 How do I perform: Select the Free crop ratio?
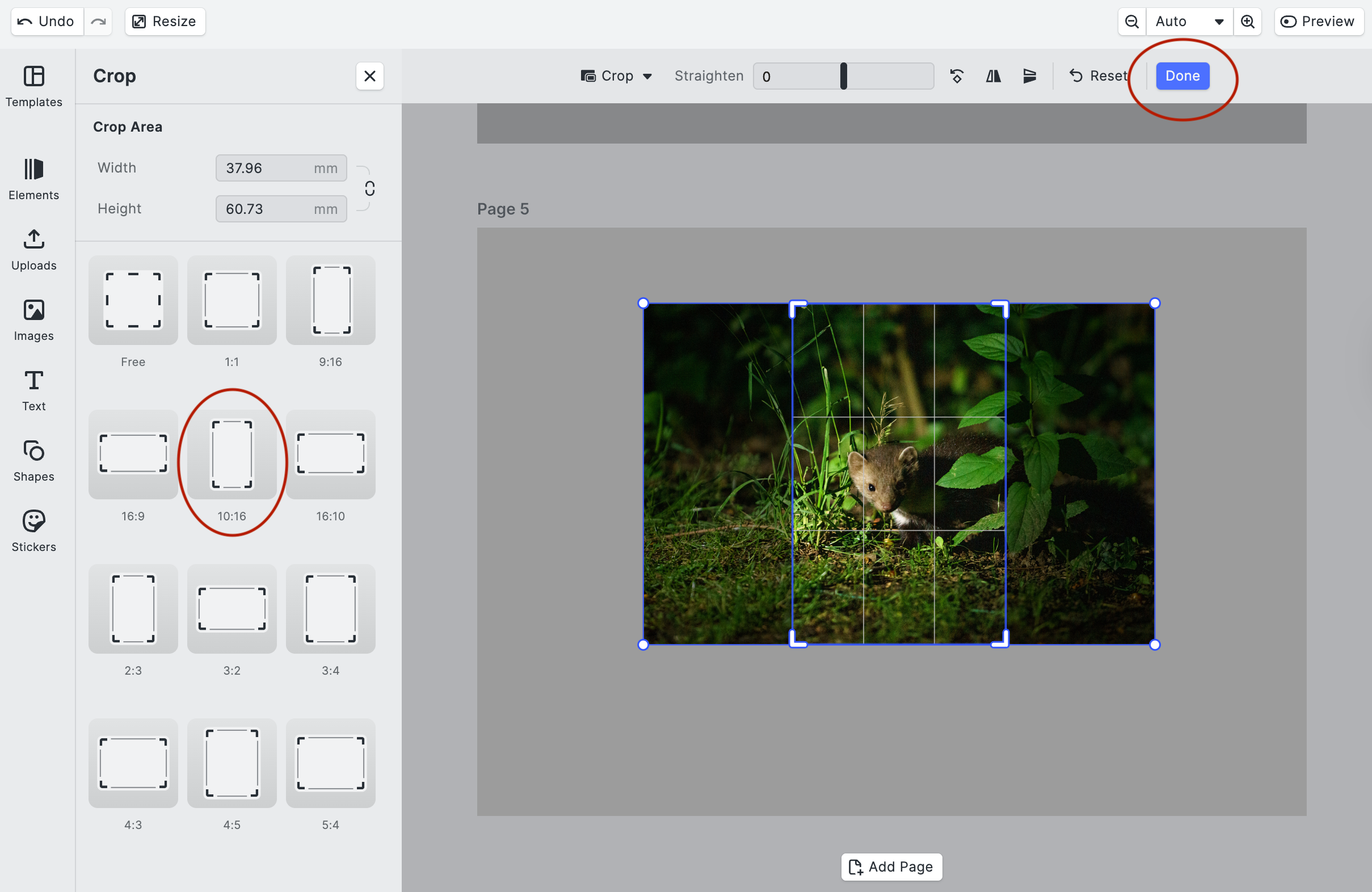(x=133, y=300)
